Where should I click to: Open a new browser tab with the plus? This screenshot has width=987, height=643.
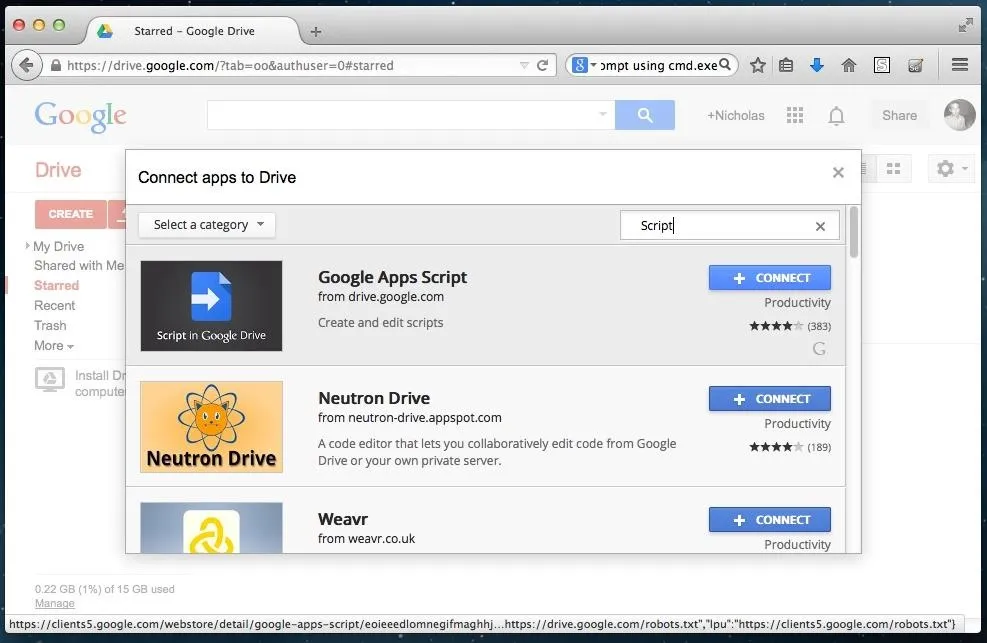click(x=316, y=31)
